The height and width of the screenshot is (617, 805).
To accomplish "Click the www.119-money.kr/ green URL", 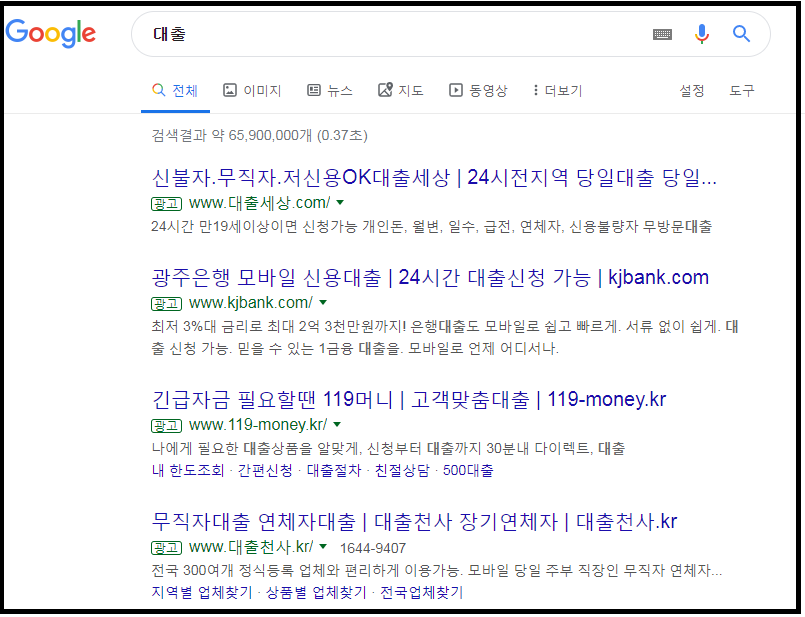I will coord(258,425).
